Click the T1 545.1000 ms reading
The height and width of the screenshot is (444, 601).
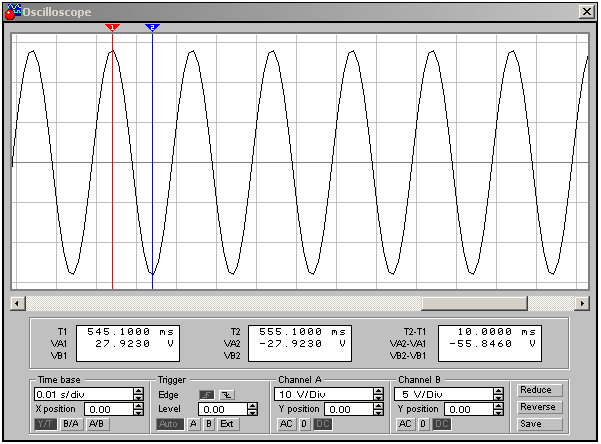[130, 332]
